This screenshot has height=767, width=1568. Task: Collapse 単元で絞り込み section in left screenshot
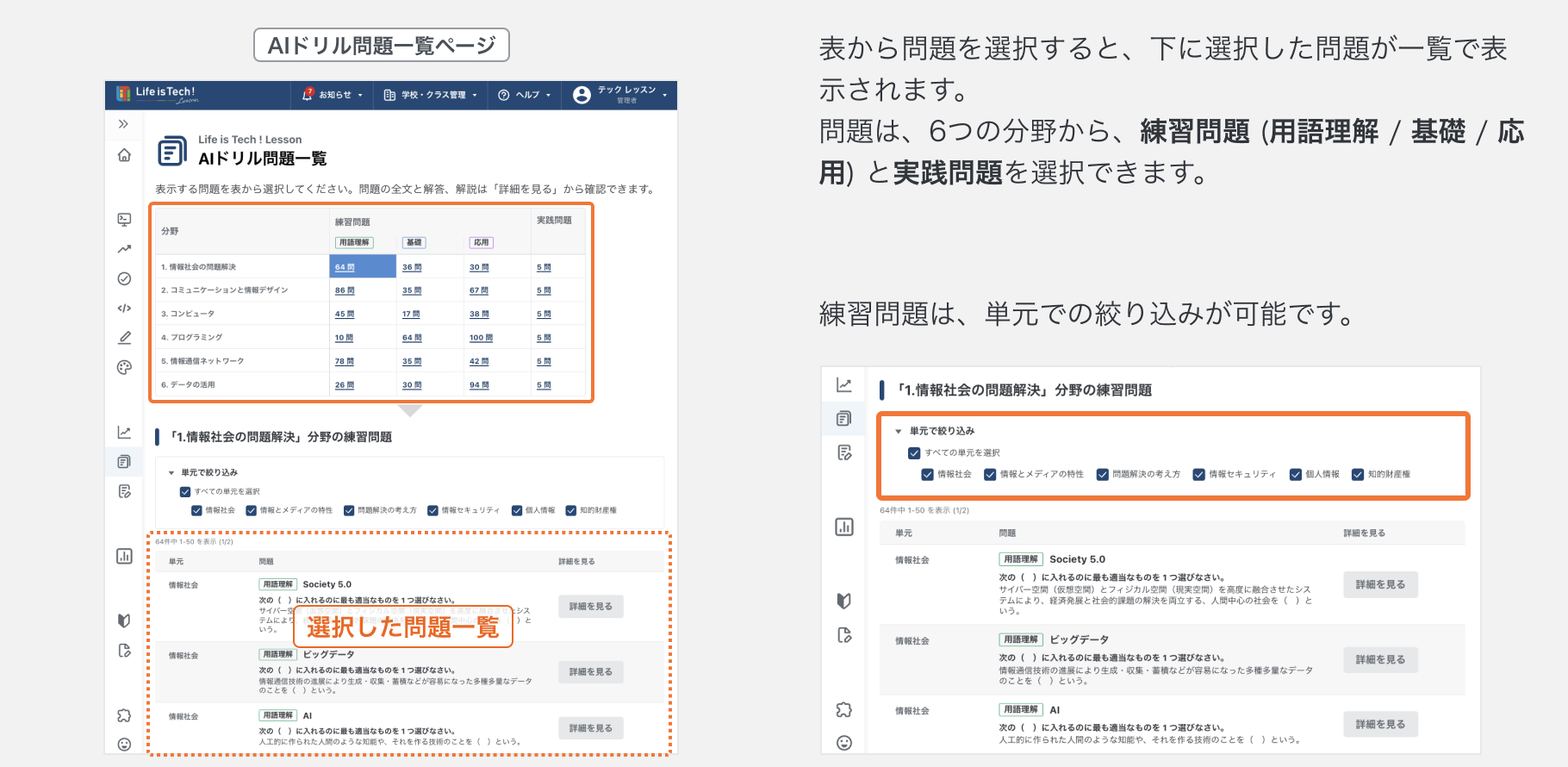[203, 472]
